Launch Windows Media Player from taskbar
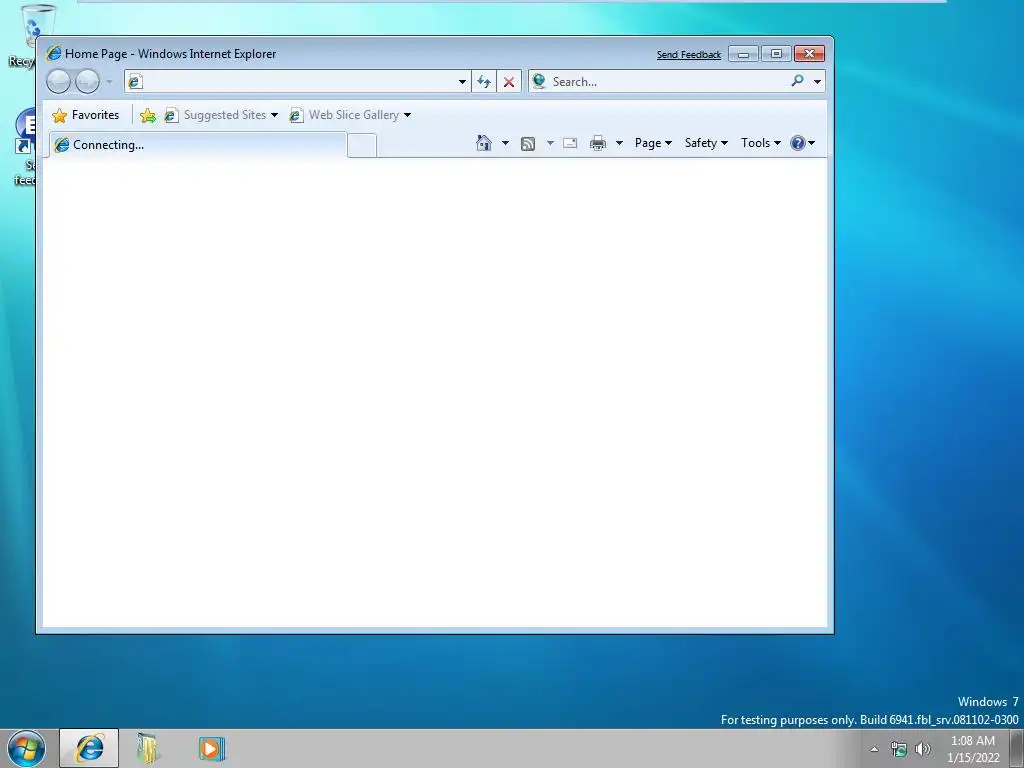The width and height of the screenshot is (1024, 768). (x=212, y=748)
